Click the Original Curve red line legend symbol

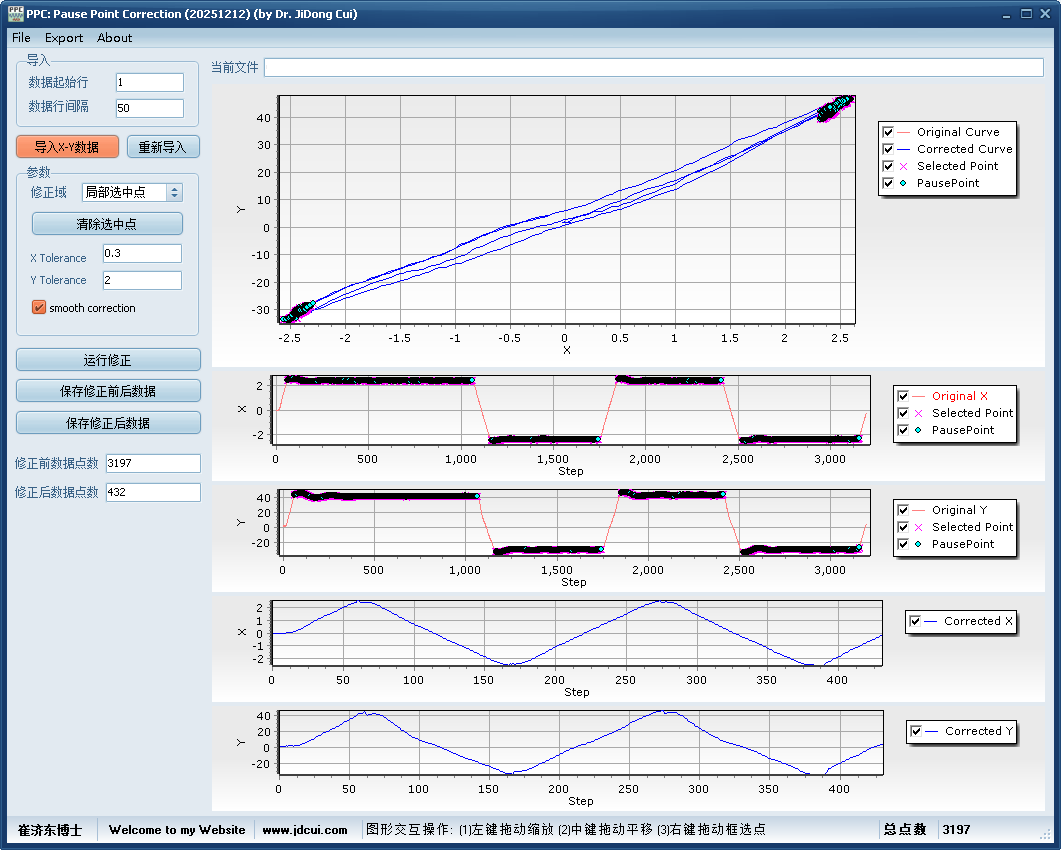pyautogui.click(x=904, y=132)
